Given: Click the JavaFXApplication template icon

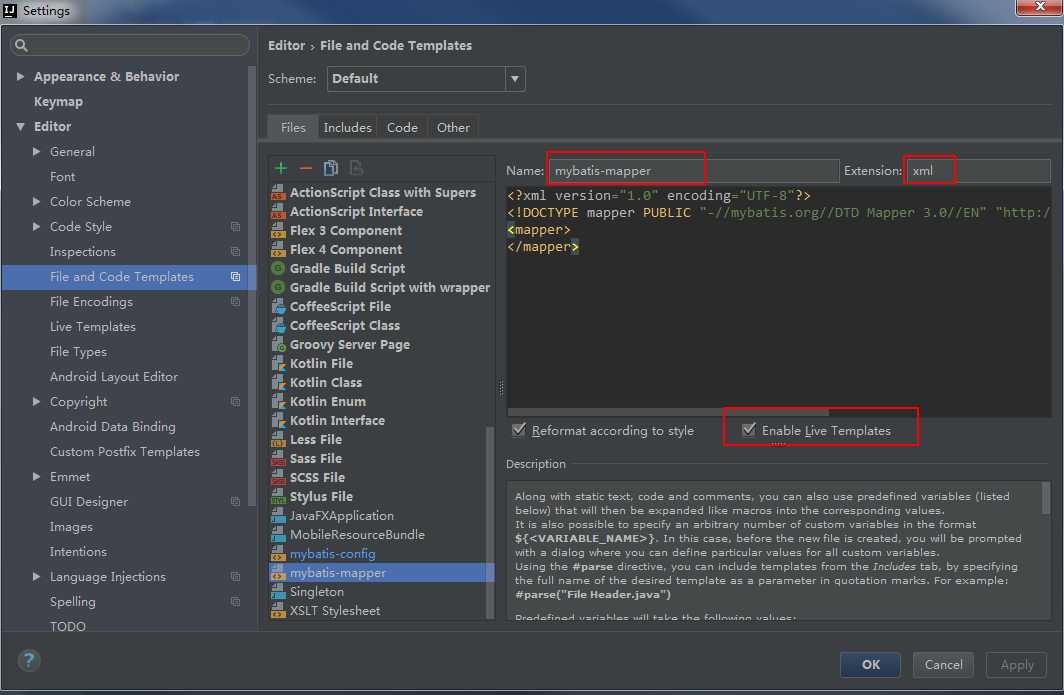Looking at the screenshot, I should pos(278,516).
